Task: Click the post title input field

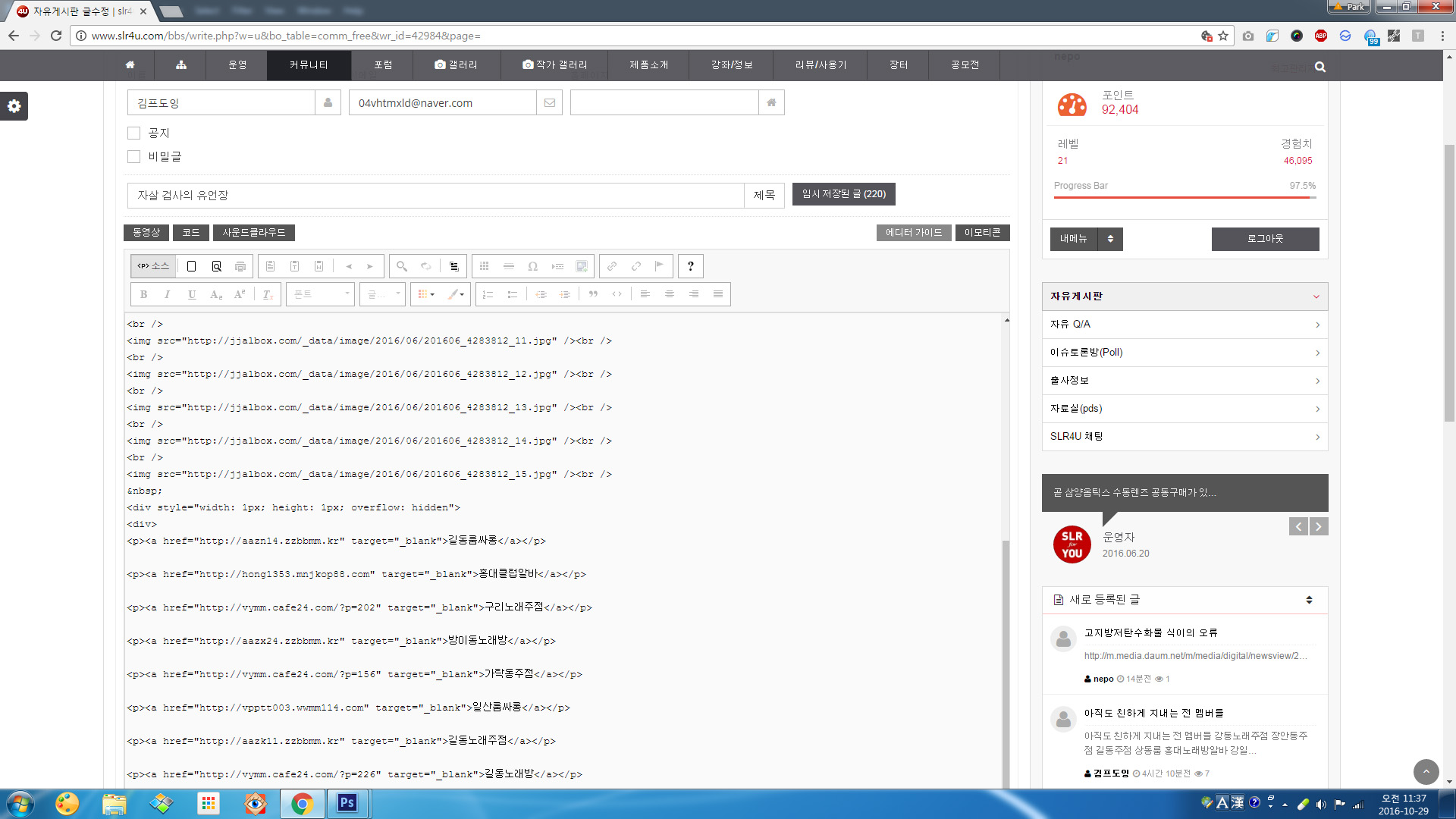Action: (x=435, y=196)
